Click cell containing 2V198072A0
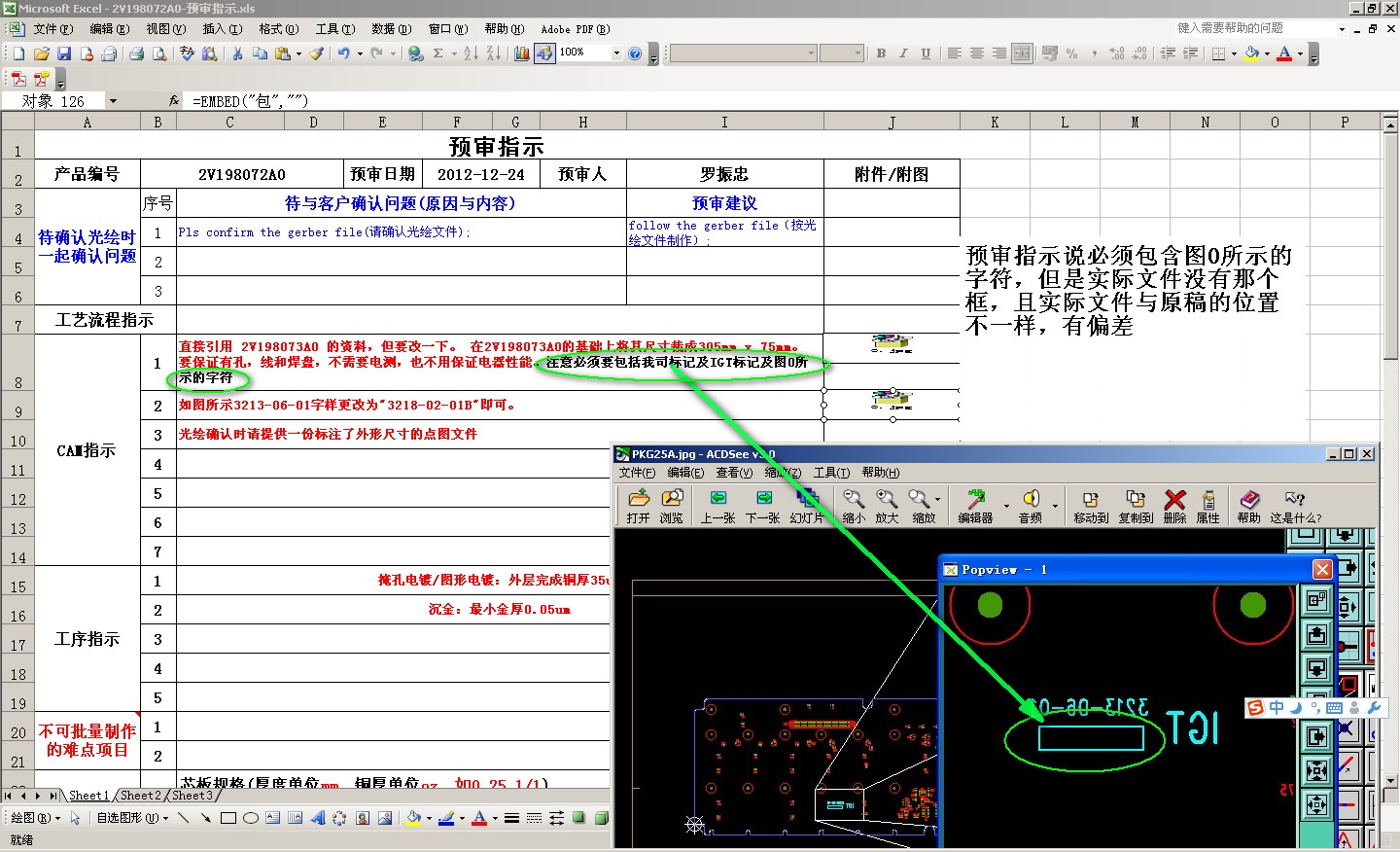The height and width of the screenshot is (852, 1400). [242, 174]
